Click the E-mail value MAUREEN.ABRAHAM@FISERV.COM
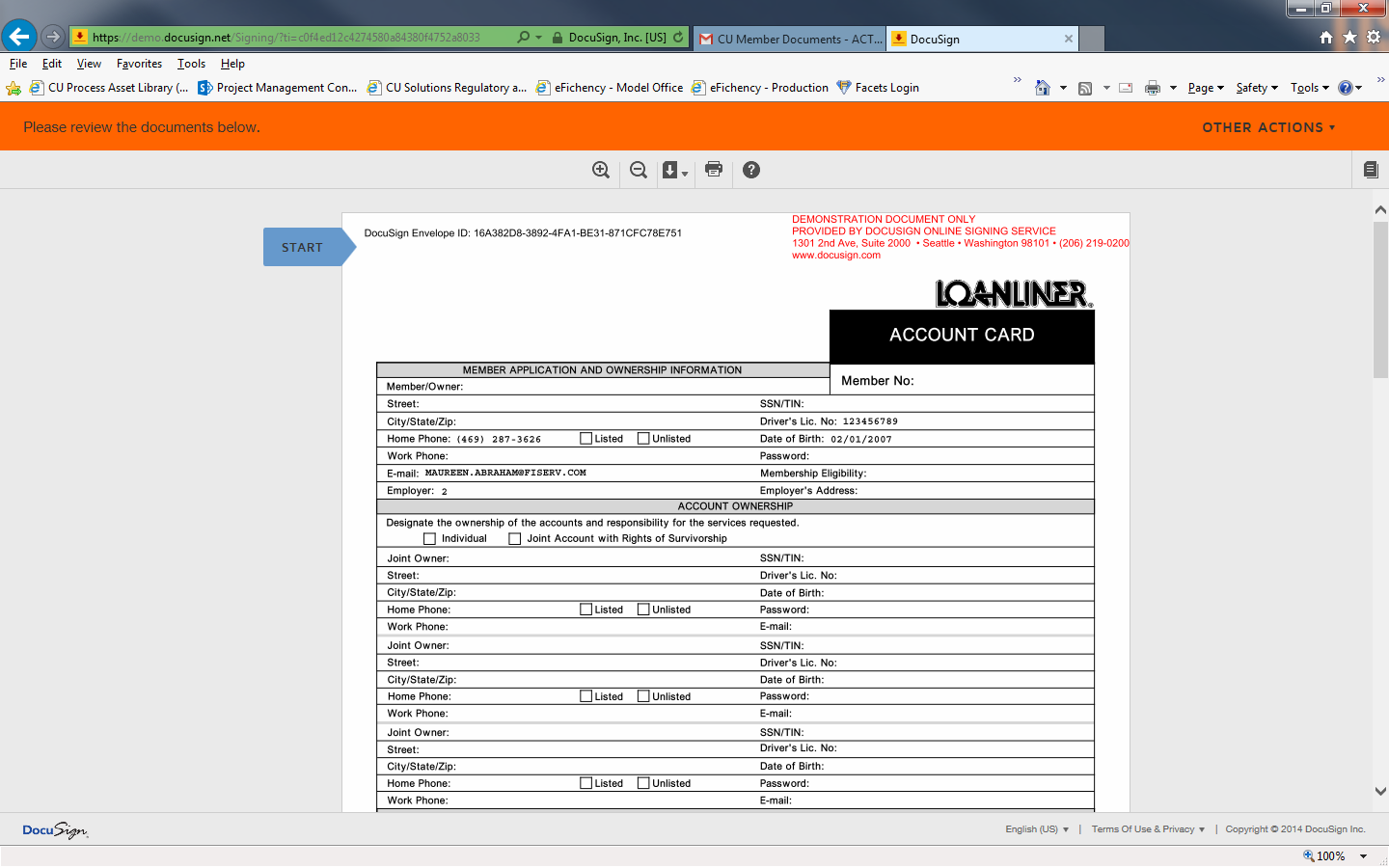Screen dimensions: 1389x868 pos(505,473)
